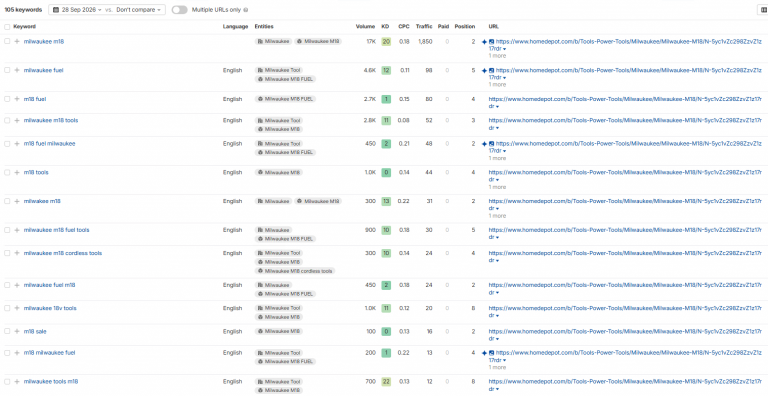Click the SERP features sparkle icon in m18 fuel milwaukee row
768x396 pixels.
click(484, 144)
